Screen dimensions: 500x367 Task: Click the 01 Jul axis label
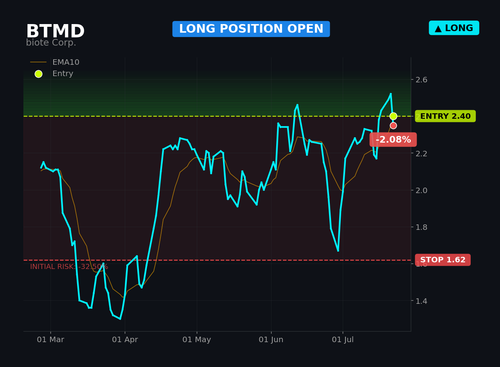343,340
